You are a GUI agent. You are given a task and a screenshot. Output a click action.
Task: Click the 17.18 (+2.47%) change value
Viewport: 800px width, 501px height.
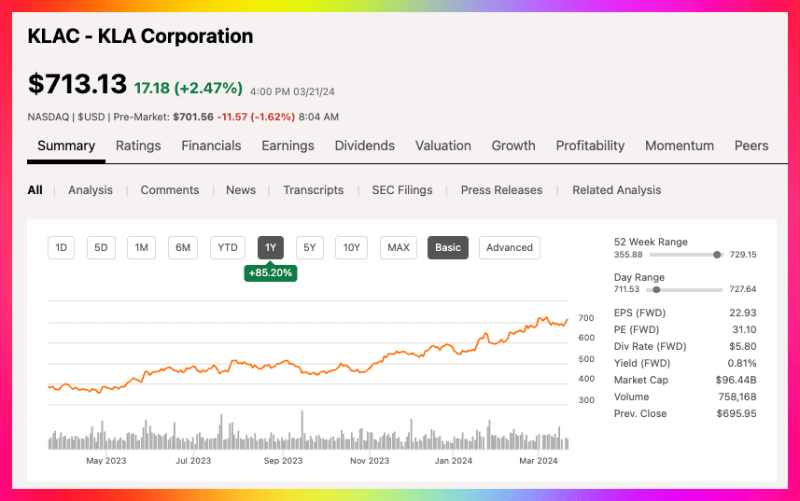(188, 88)
